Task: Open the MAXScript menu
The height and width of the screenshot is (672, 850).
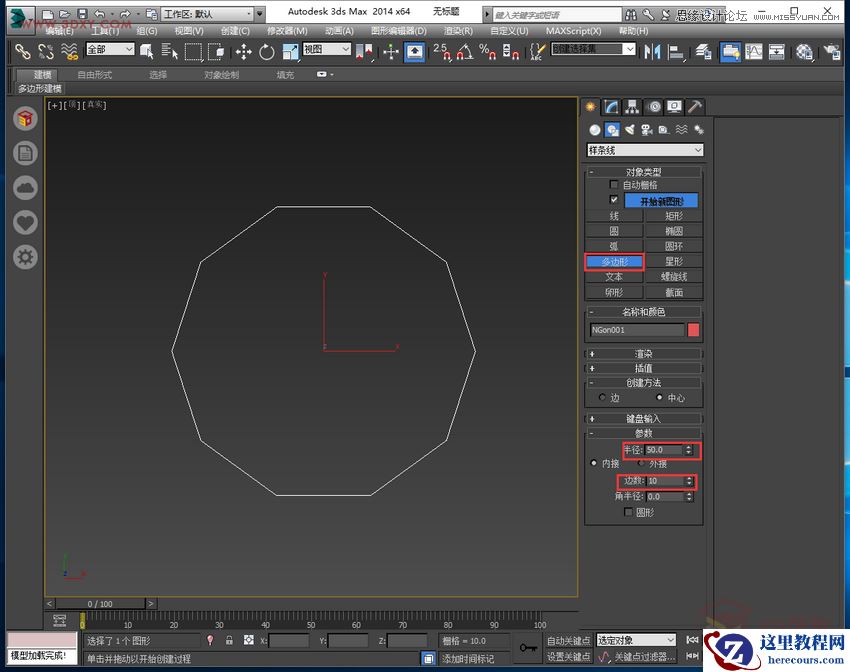Action: point(575,31)
